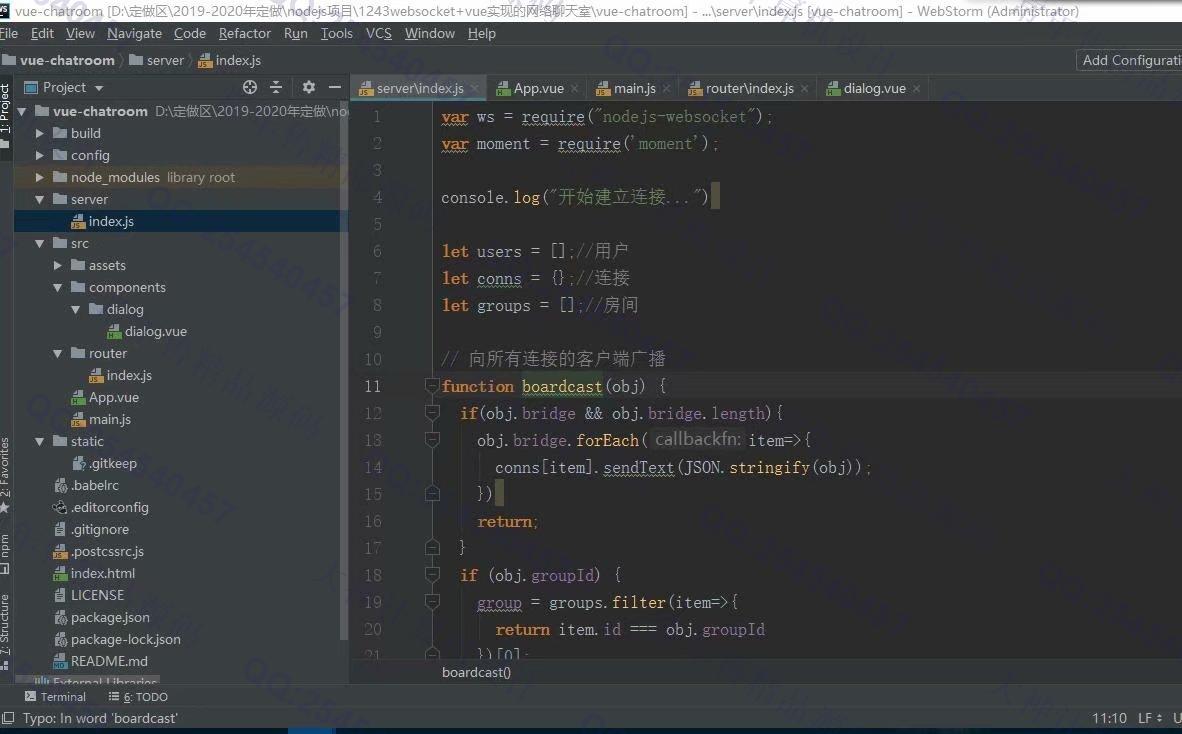Click the LF line separator selector
The height and width of the screenshot is (734, 1182).
1150,718
